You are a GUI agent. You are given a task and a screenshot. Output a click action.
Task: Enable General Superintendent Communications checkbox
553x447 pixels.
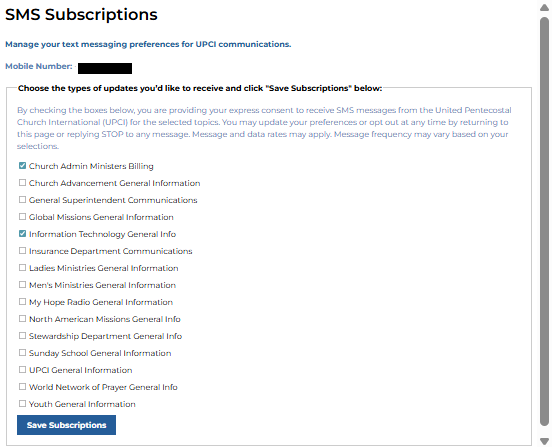pos(22,199)
